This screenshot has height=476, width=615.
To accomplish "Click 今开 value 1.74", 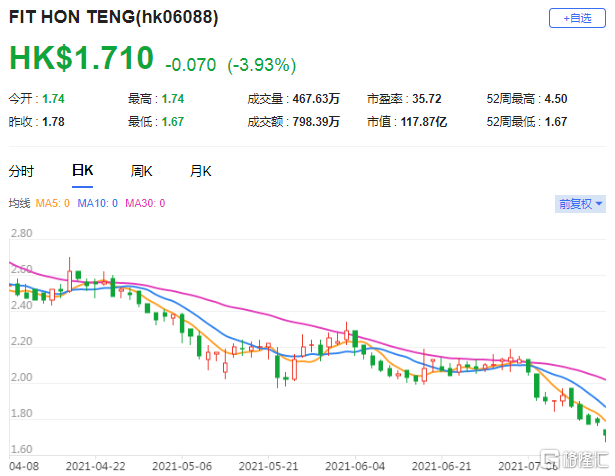I will click(x=53, y=99).
